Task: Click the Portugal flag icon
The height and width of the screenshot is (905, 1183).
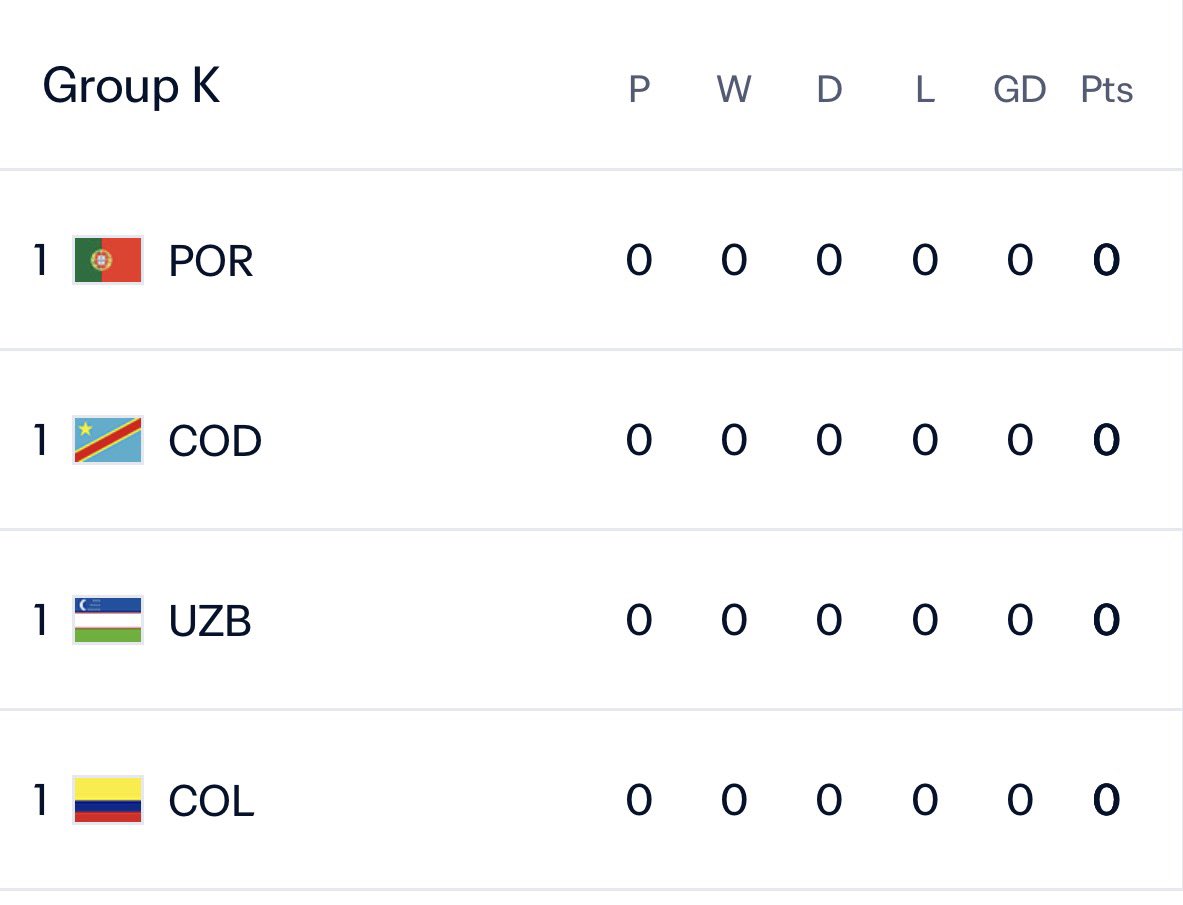Action: pyautogui.click(x=108, y=260)
